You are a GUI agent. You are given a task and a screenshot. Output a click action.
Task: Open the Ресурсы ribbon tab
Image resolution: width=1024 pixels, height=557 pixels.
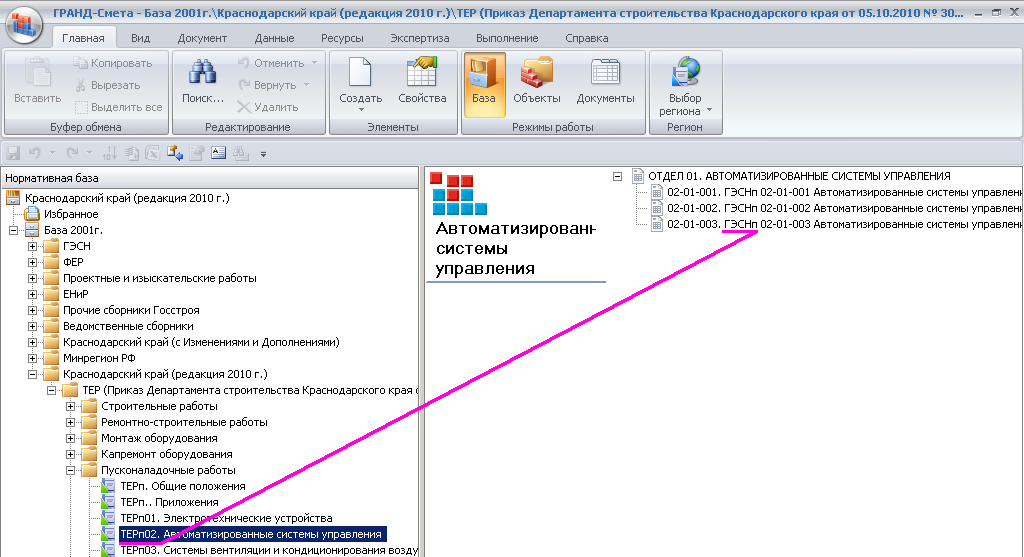click(x=342, y=38)
